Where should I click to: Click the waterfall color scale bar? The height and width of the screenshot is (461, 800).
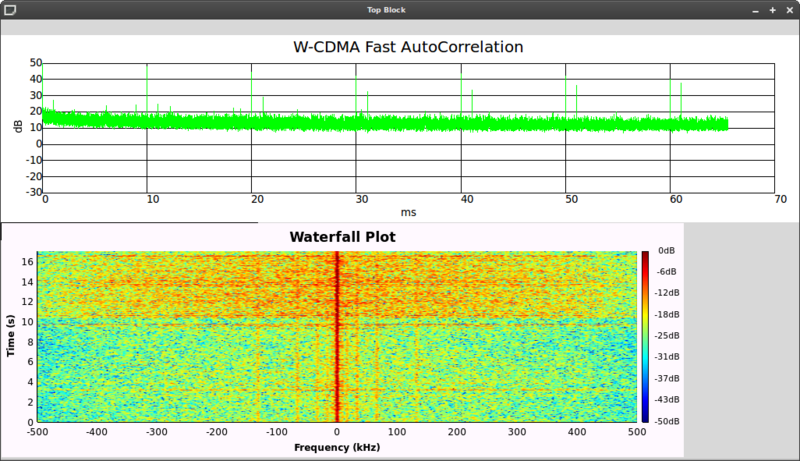[645, 335]
